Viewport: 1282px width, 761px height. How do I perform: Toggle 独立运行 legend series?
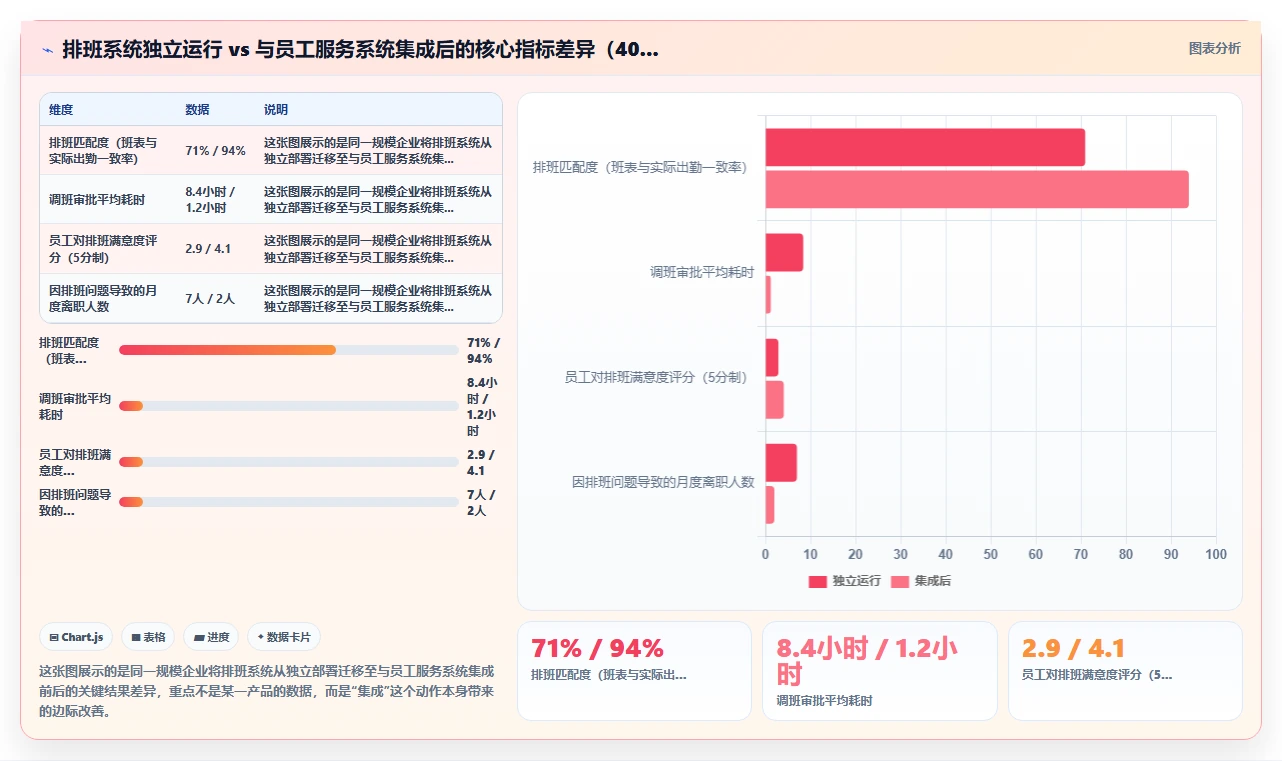click(844, 581)
